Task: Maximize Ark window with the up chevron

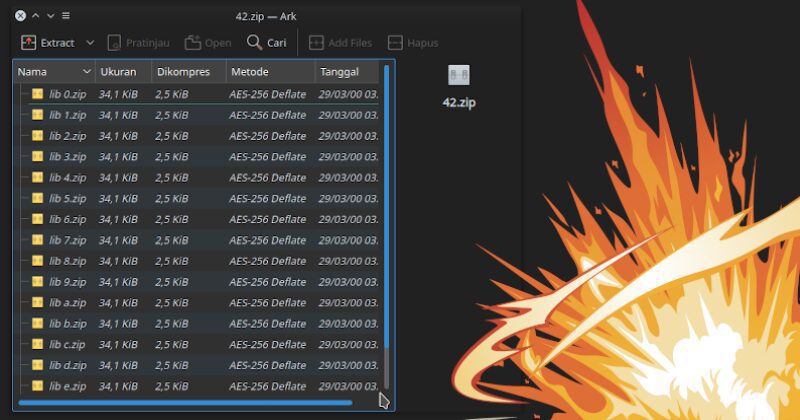Action: 35,16
